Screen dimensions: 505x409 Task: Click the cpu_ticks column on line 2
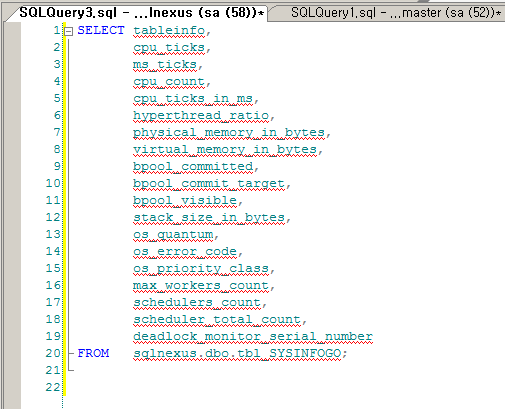point(169,48)
